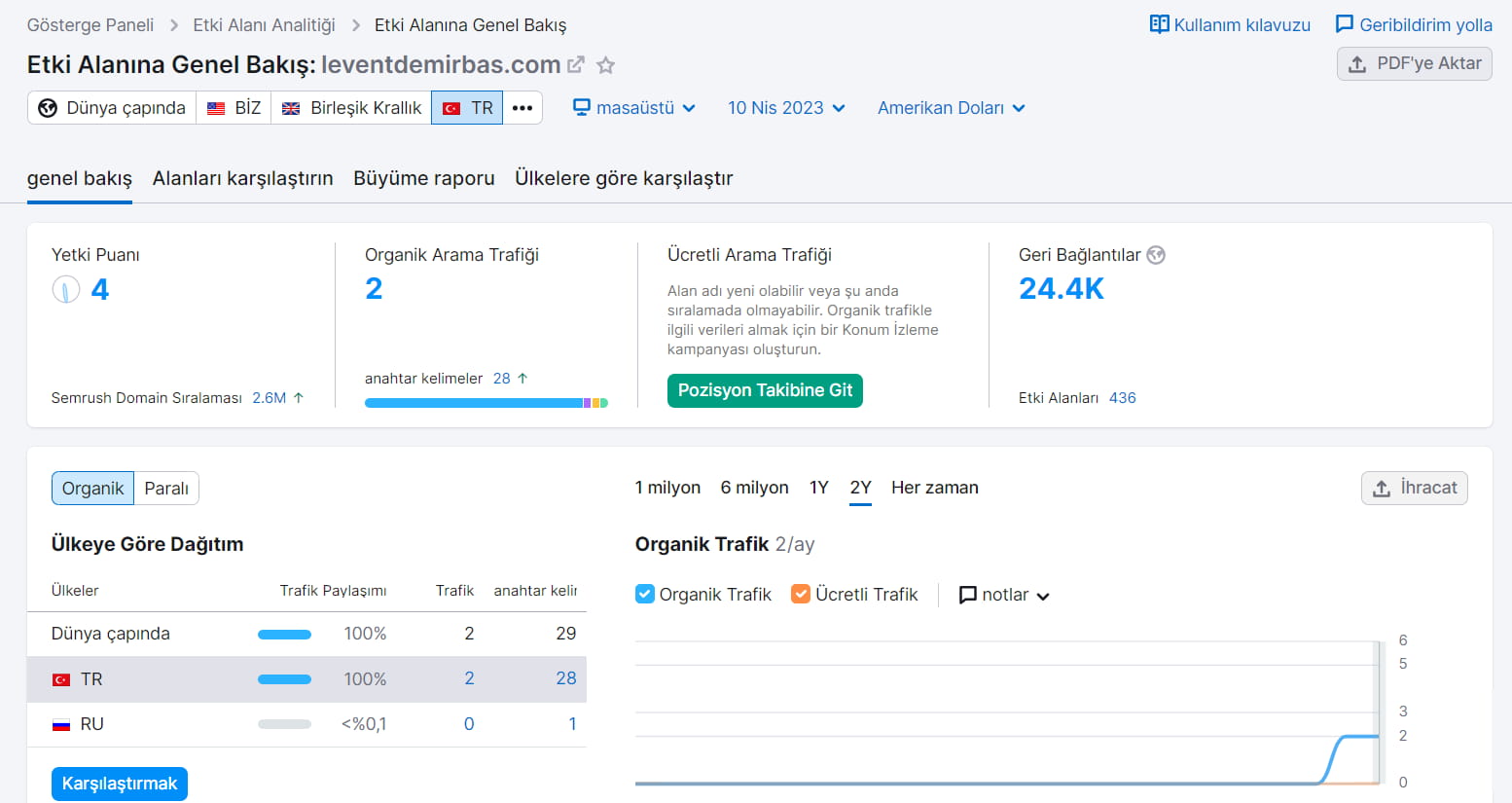Click the anahtar kelimeler 28 value
The height and width of the screenshot is (803, 1512).
coord(501,378)
